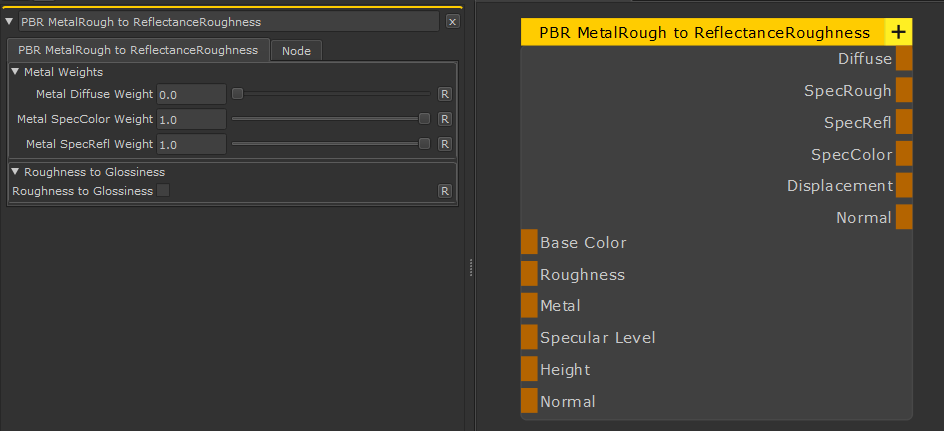The height and width of the screenshot is (431, 944).
Task: Click the SpecRough output port
Action: [x=904, y=91]
